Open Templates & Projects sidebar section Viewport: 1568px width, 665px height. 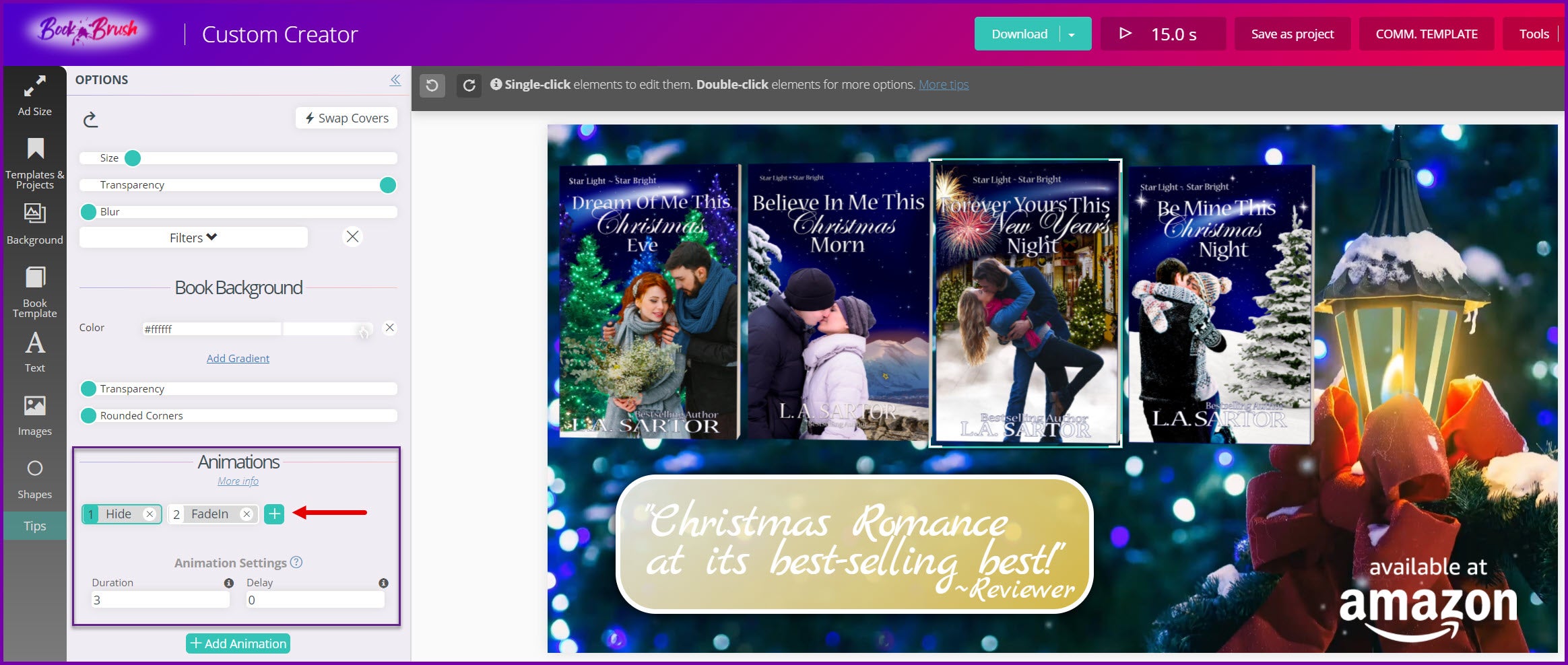pyautogui.click(x=34, y=164)
